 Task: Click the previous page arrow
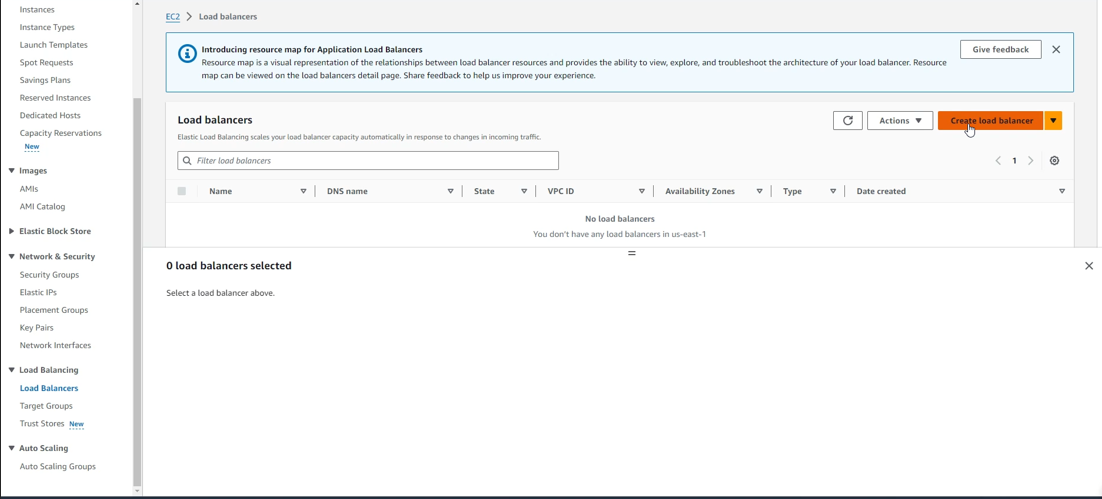(x=998, y=161)
